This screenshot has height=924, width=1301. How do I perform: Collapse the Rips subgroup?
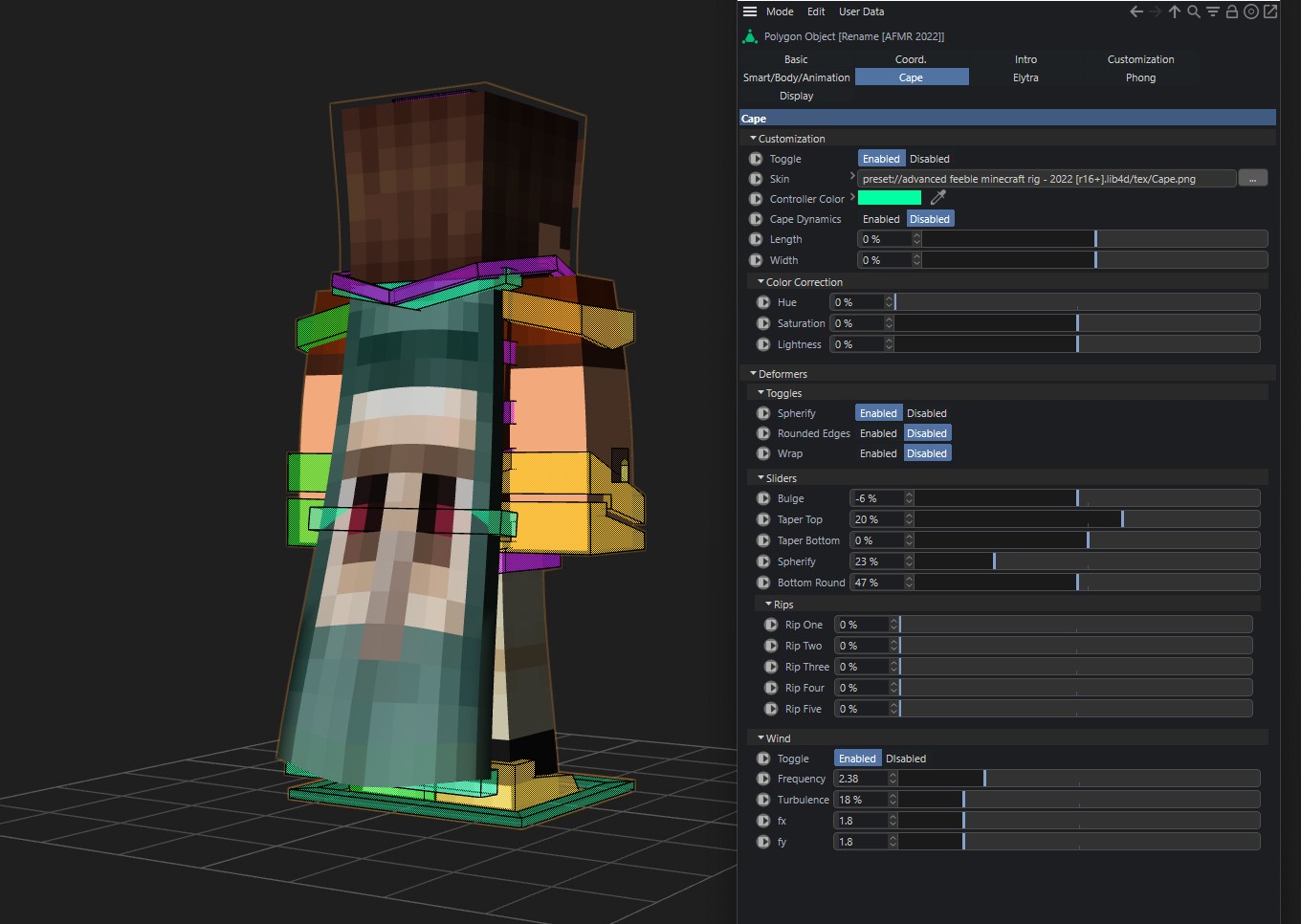pyautogui.click(x=768, y=605)
